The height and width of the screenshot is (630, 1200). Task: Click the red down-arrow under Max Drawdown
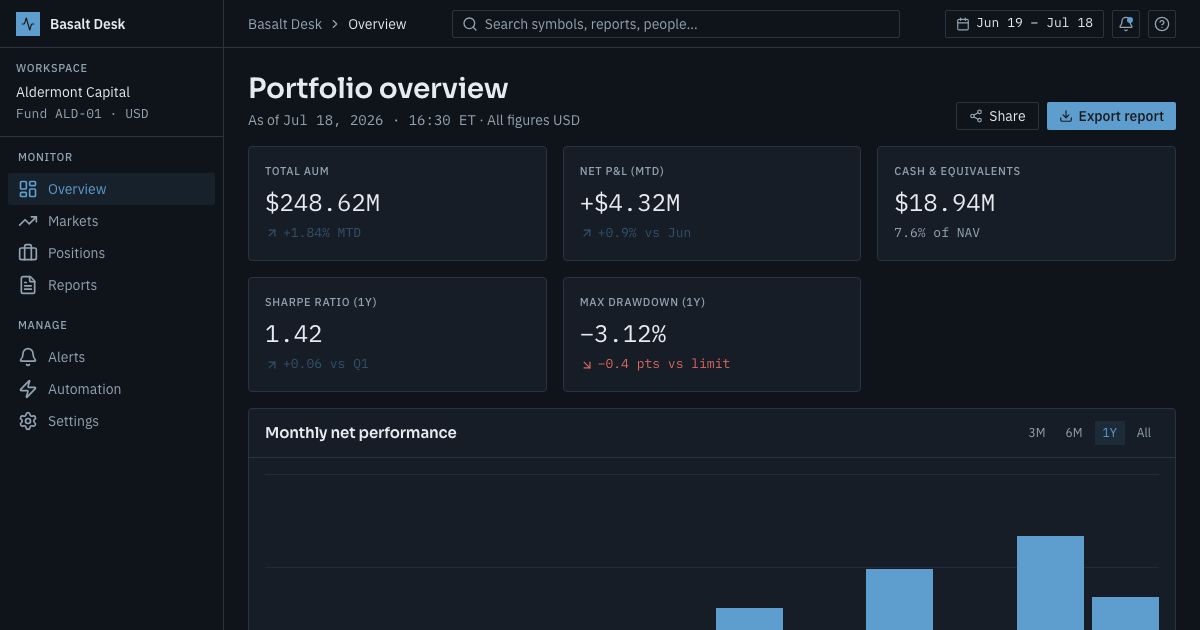pyautogui.click(x=586, y=364)
